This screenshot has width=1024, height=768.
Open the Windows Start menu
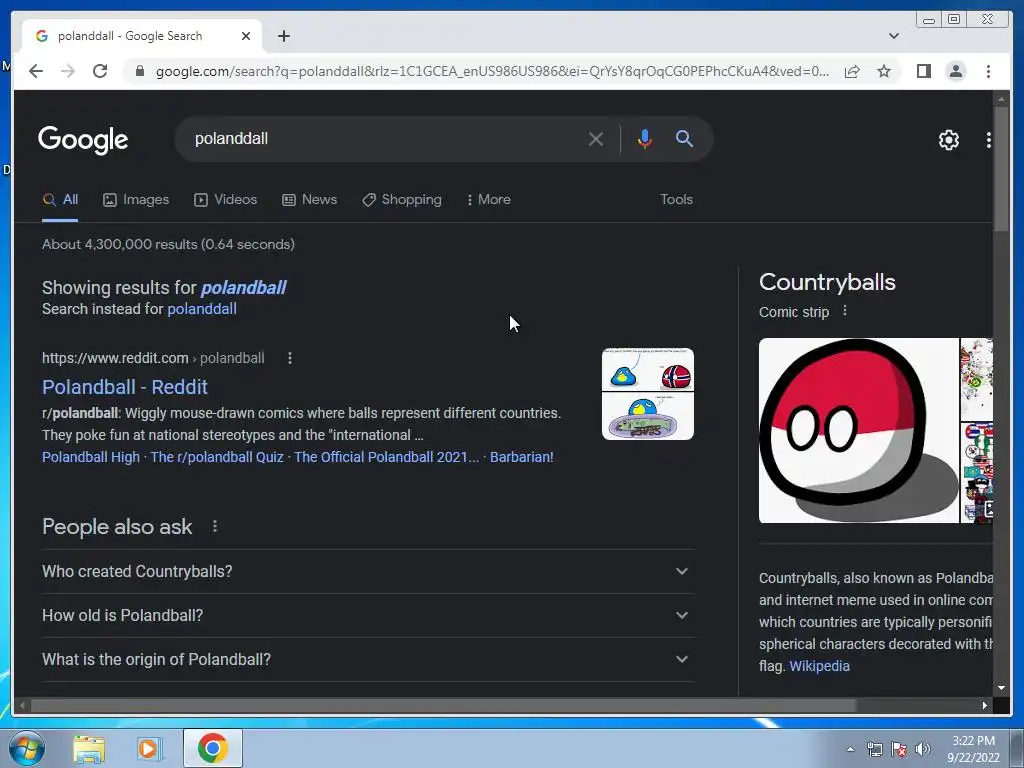pyautogui.click(x=27, y=748)
